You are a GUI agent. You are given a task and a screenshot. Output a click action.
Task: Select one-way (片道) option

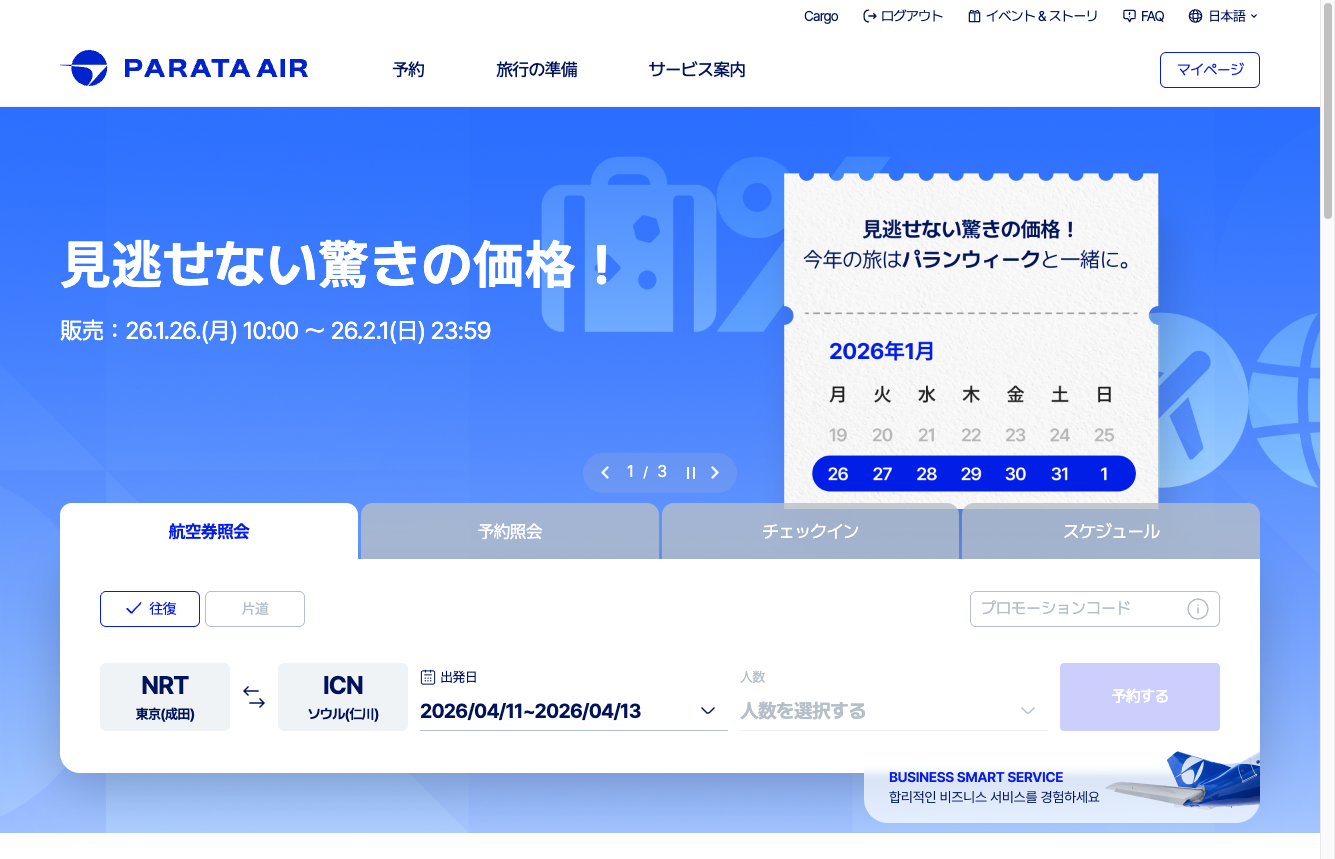pyautogui.click(x=255, y=609)
